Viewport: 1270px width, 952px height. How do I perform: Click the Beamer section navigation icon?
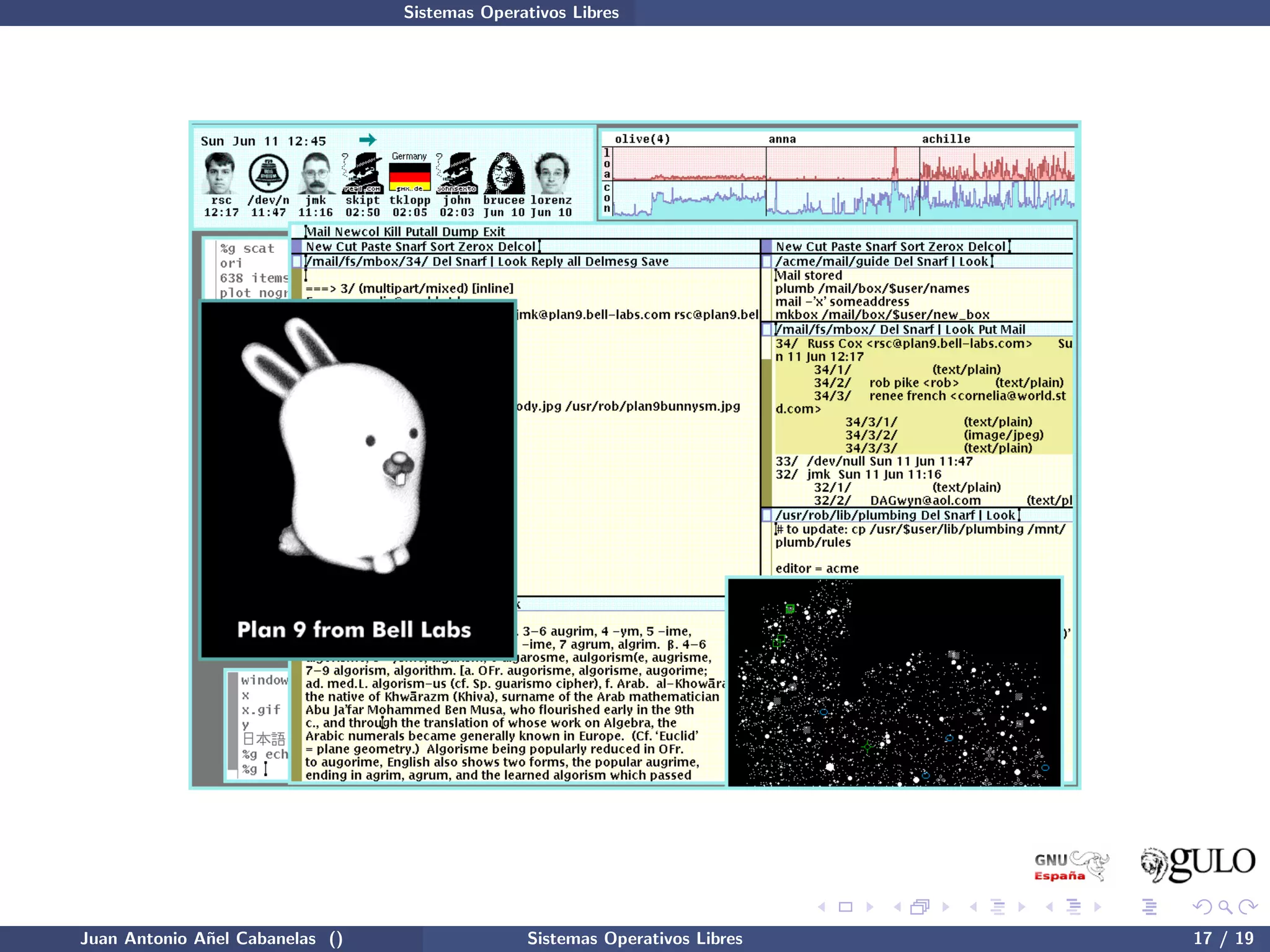(x=1074, y=907)
